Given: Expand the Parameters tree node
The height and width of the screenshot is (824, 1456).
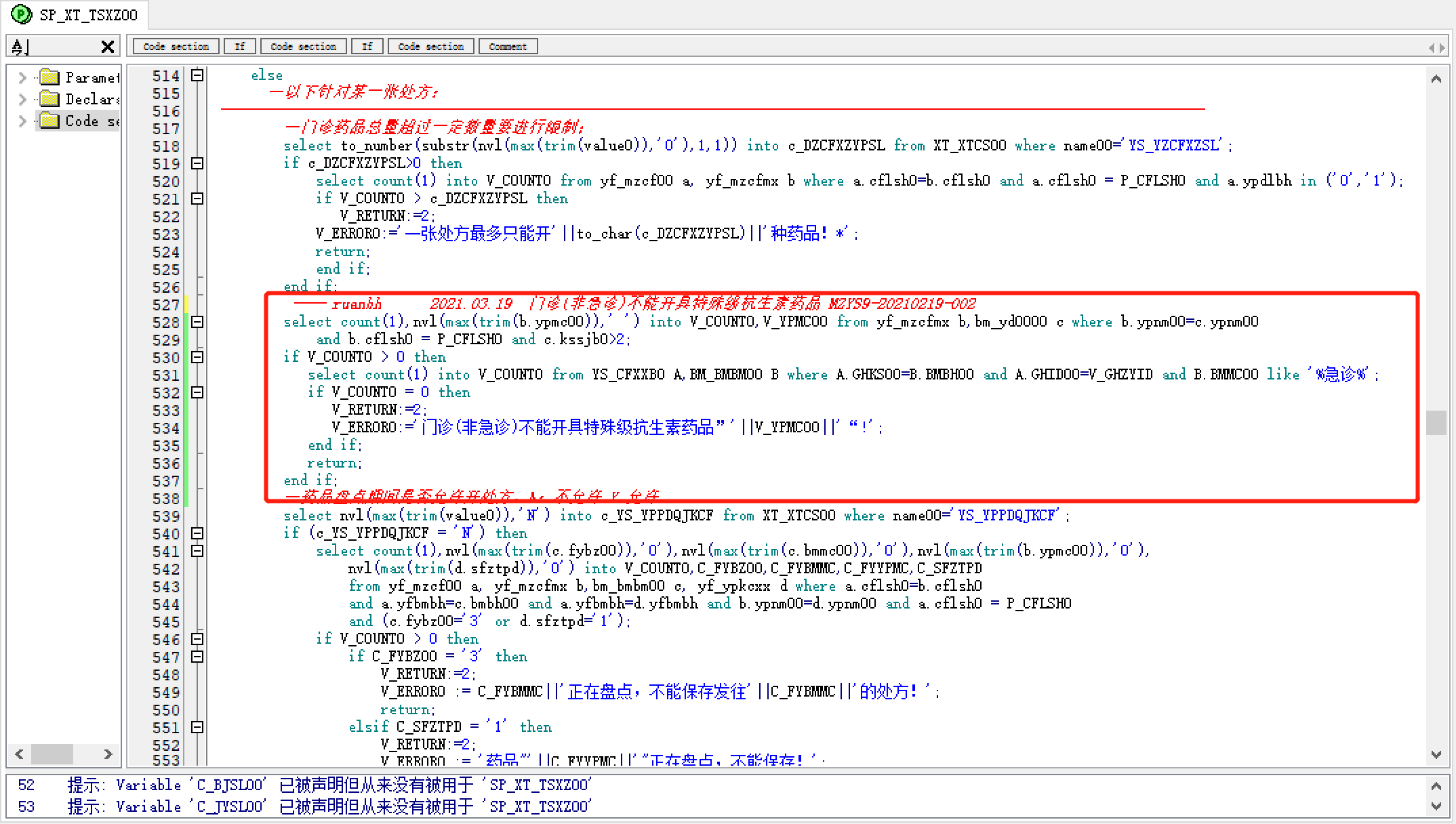Looking at the screenshot, I should click(22, 77).
